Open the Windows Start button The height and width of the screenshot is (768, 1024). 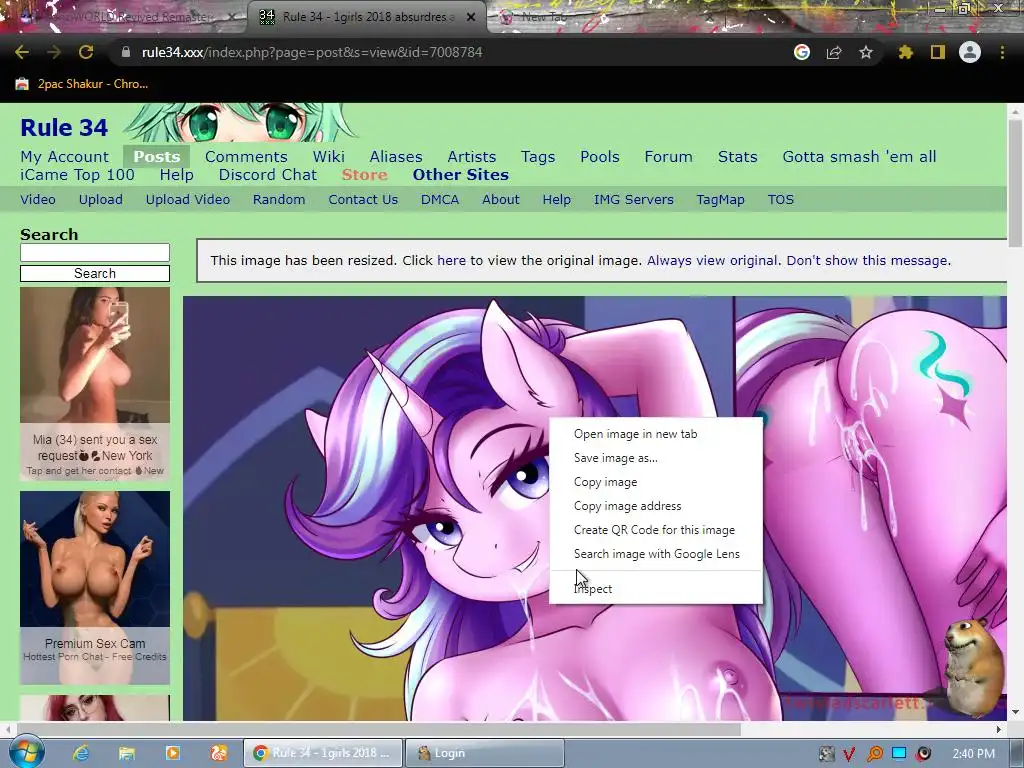pyautogui.click(x=26, y=752)
